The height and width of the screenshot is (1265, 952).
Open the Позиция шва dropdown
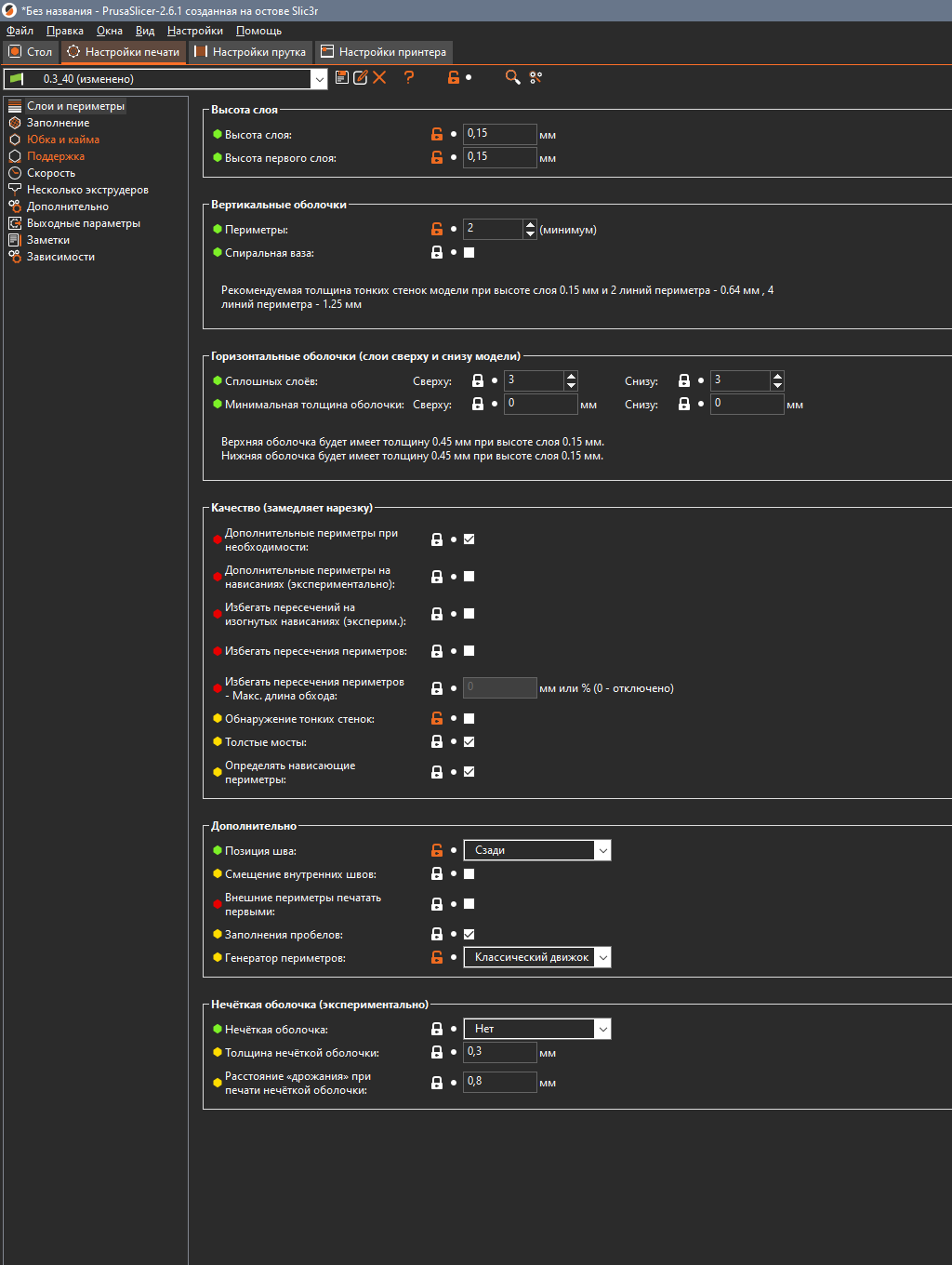pos(537,850)
